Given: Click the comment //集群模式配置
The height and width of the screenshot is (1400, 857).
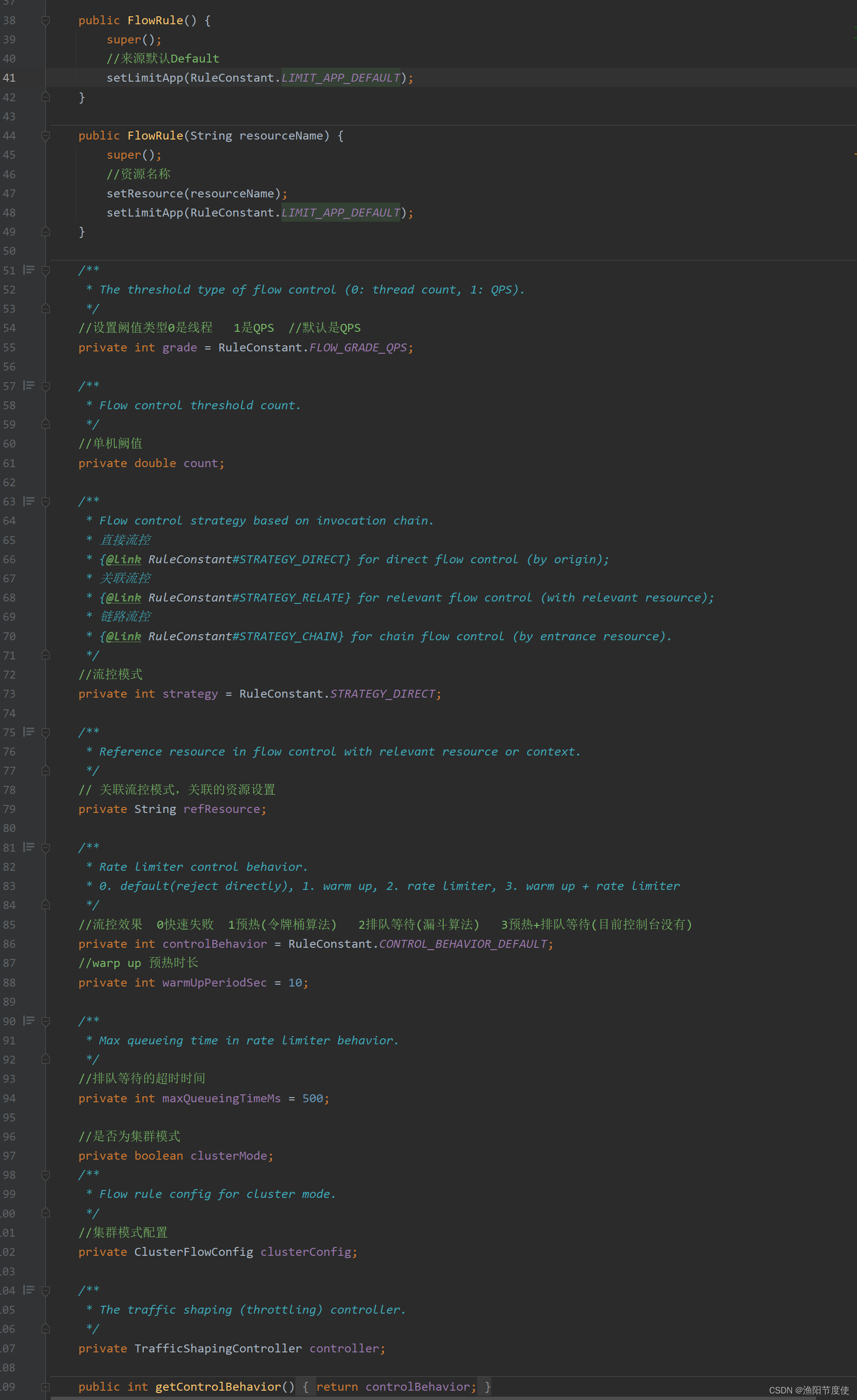Looking at the screenshot, I should 123,1232.
